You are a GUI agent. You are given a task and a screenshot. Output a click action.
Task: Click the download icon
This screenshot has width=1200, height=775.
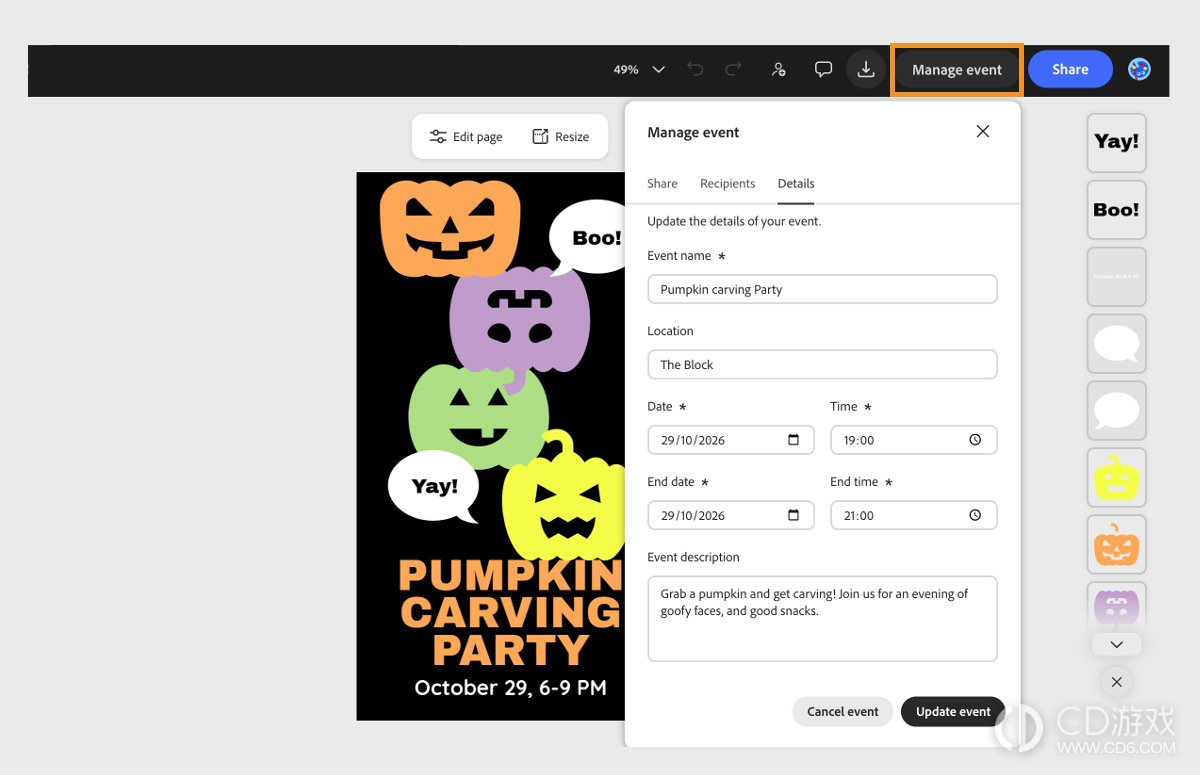pyautogui.click(x=866, y=69)
